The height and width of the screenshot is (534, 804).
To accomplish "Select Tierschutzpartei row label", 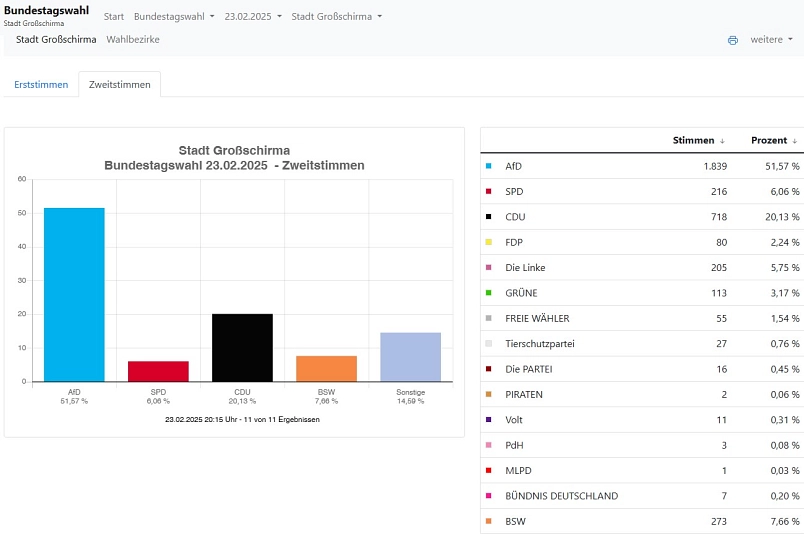I will 540,344.
